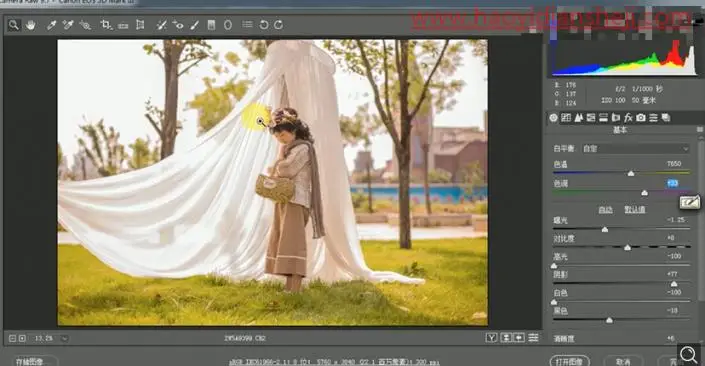The height and width of the screenshot is (366, 705).
Task: Click the Save Image button
Action: [30, 362]
